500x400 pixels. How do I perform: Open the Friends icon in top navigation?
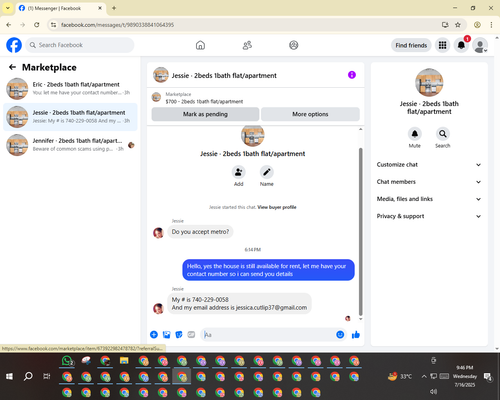[x=247, y=45]
